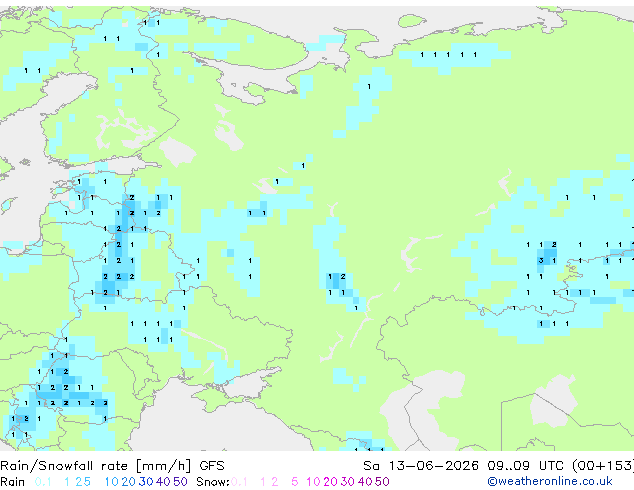Select the 50 value in Snow legend
Screen dimensions: 634x490
tap(383, 482)
